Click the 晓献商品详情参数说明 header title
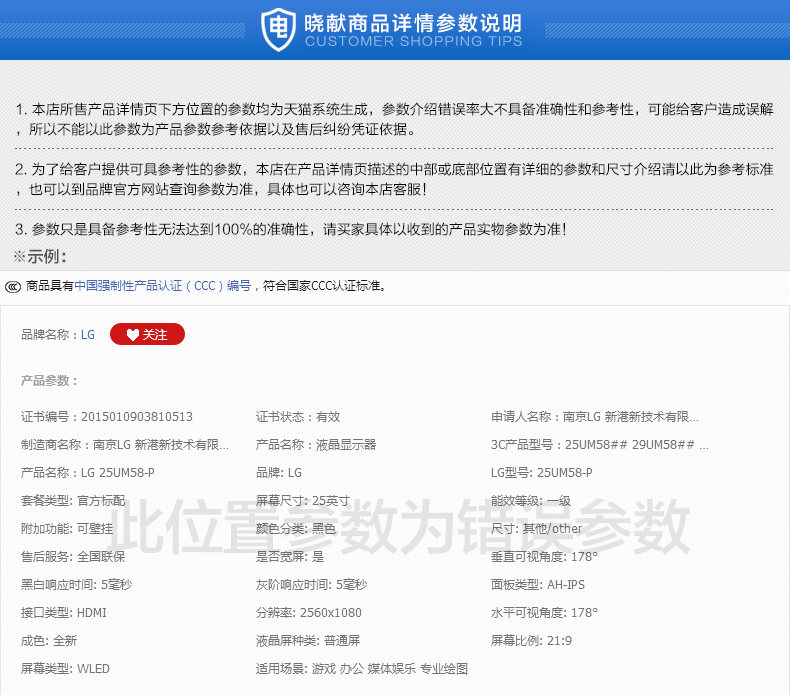The width and height of the screenshot is (790, 695). pyautogui.click(x=413, y=23)
